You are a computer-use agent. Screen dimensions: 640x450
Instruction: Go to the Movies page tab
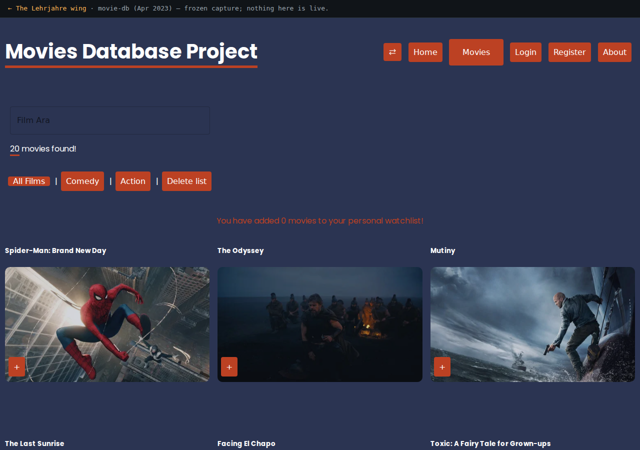point(476,52)
